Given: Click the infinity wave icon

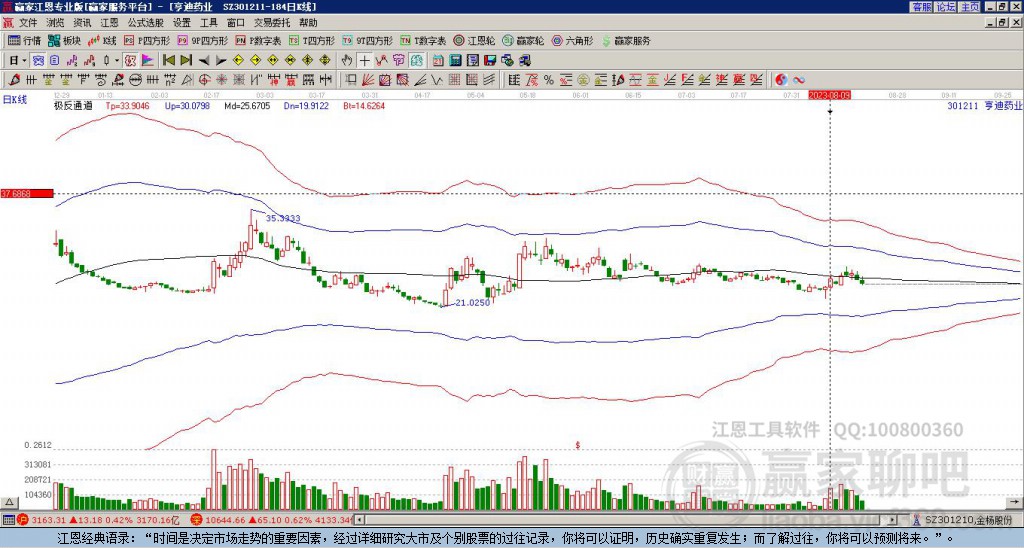Looking at the screenshot, I should click(x=798, y=80).
